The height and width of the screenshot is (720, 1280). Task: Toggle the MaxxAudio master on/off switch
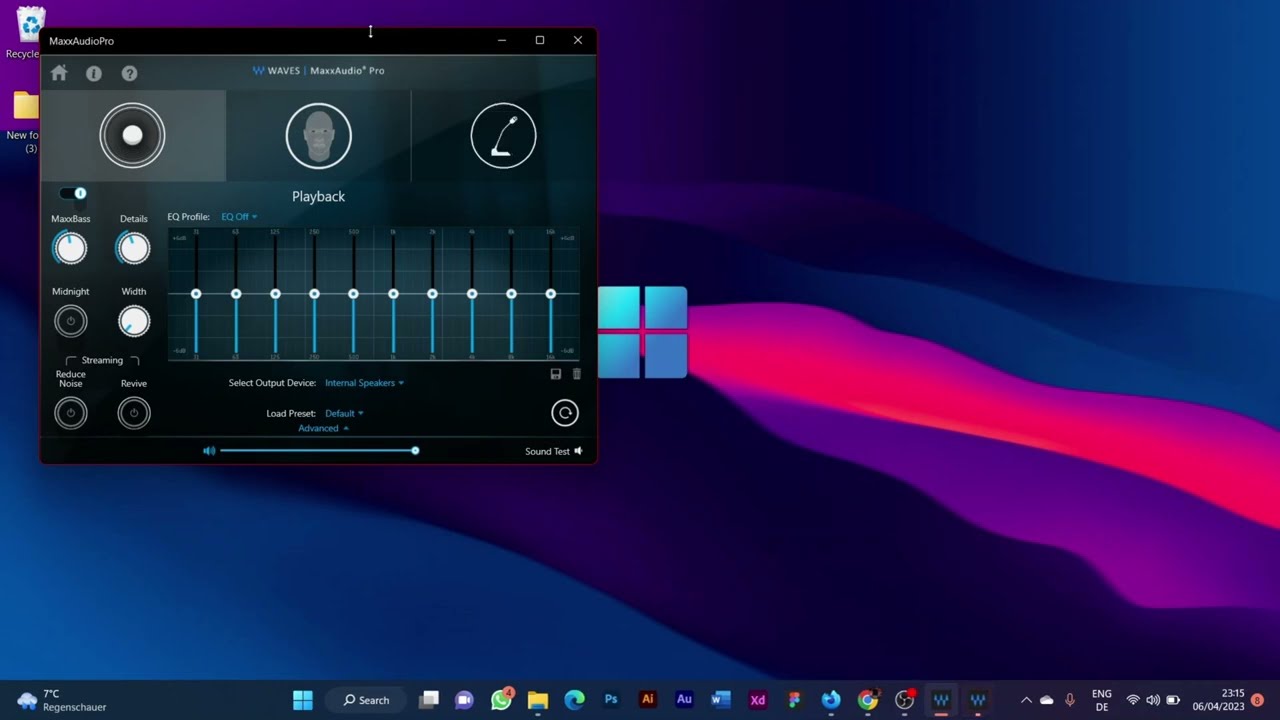click(74, 193)
